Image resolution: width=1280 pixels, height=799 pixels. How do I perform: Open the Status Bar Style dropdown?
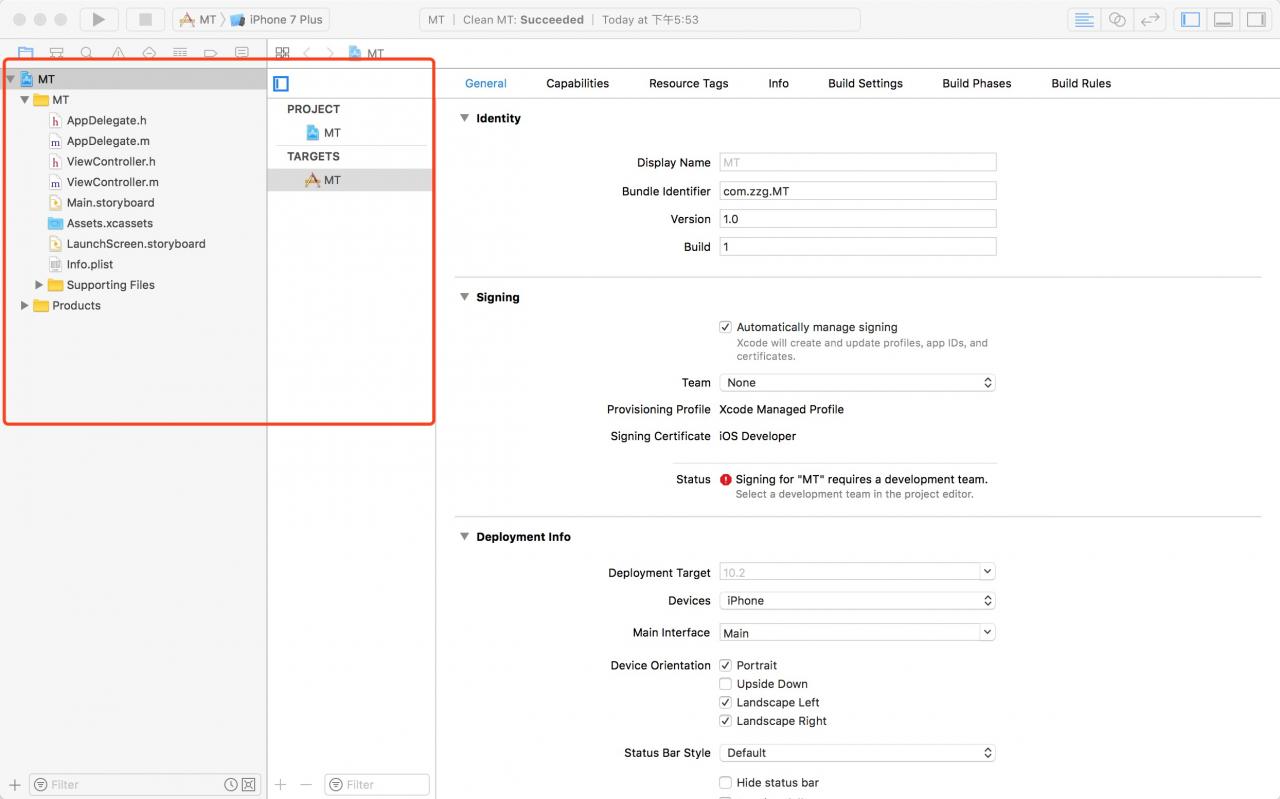[857, 753]
